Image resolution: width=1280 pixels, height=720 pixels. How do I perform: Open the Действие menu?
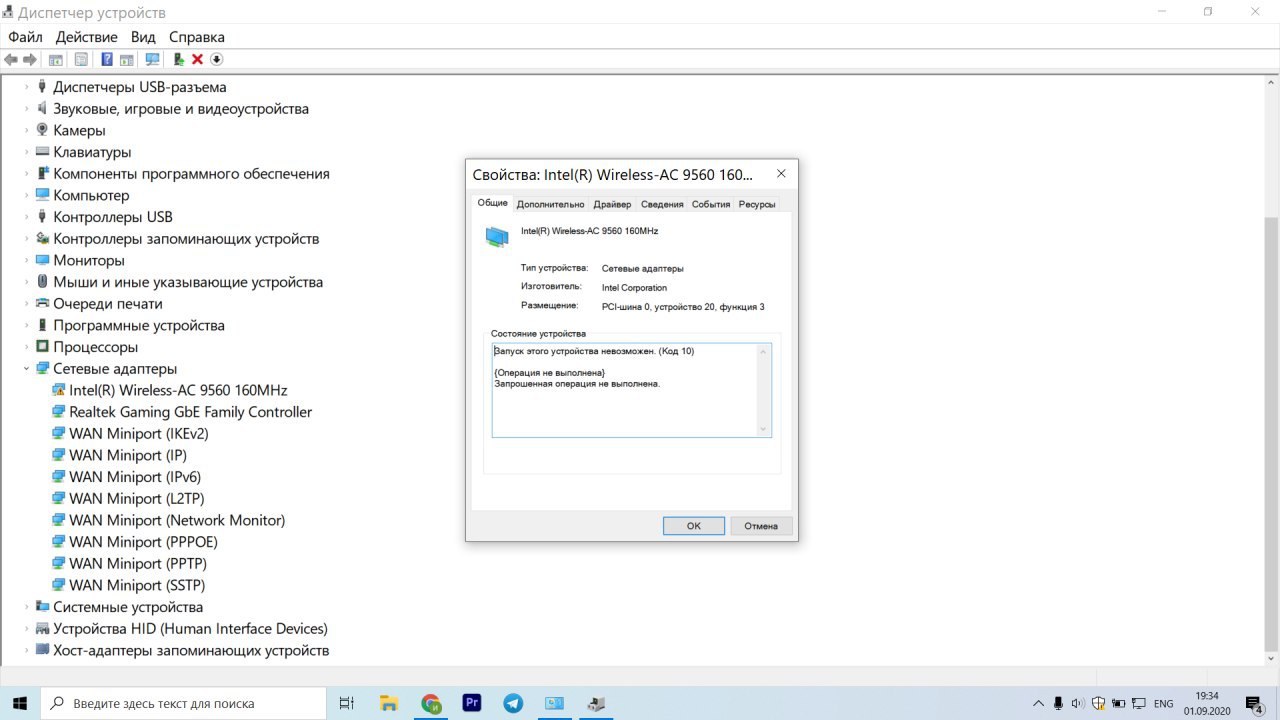pyautogui.click(x=87, y=37)
